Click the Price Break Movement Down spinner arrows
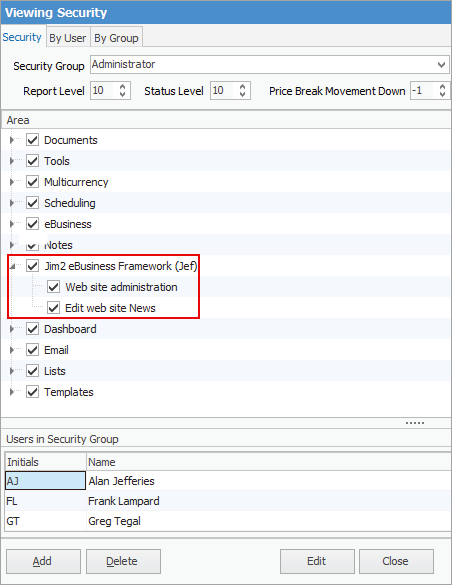This screenshot has height=585, width=452. tap(442, 91)
